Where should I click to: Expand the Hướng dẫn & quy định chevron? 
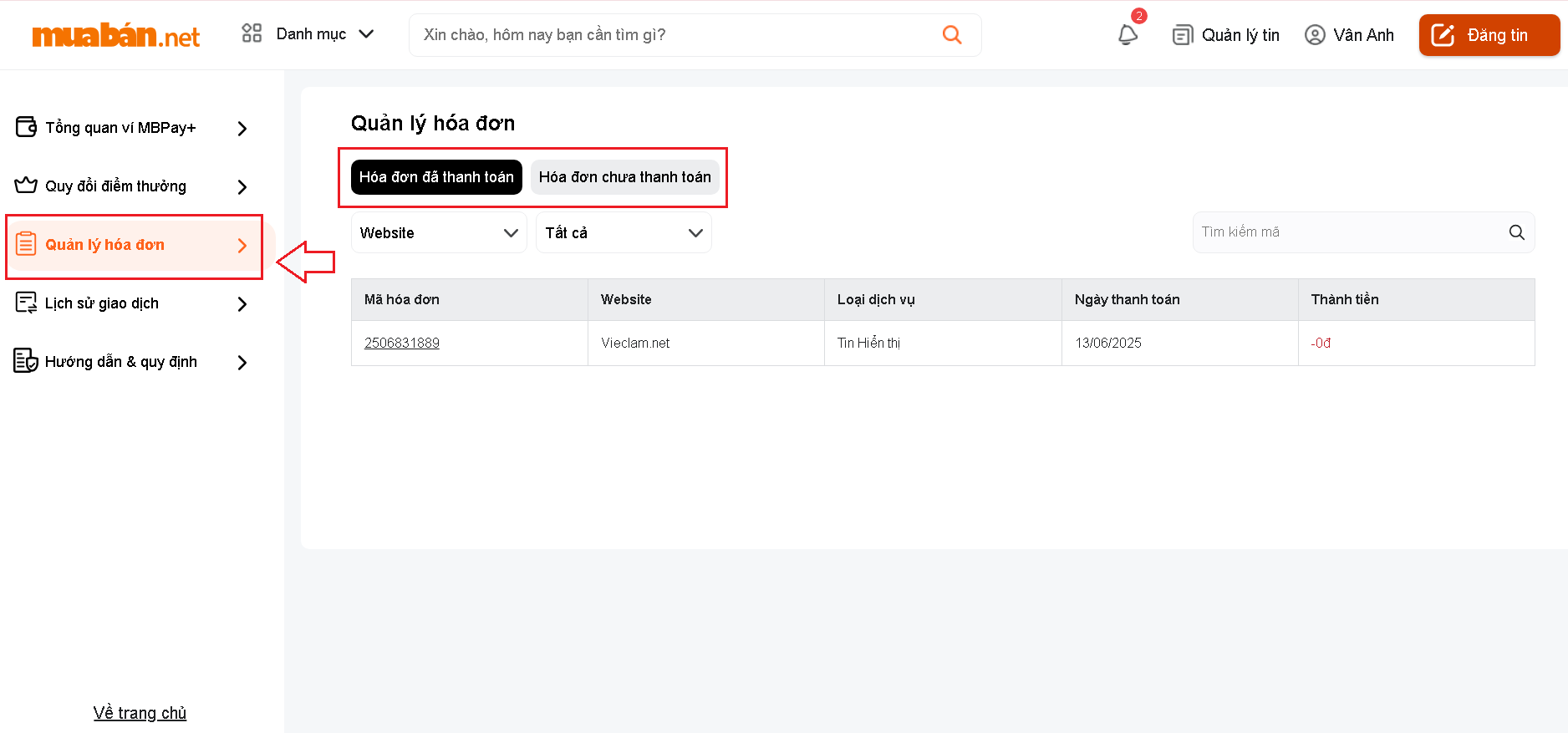click(x=242, y=363)
